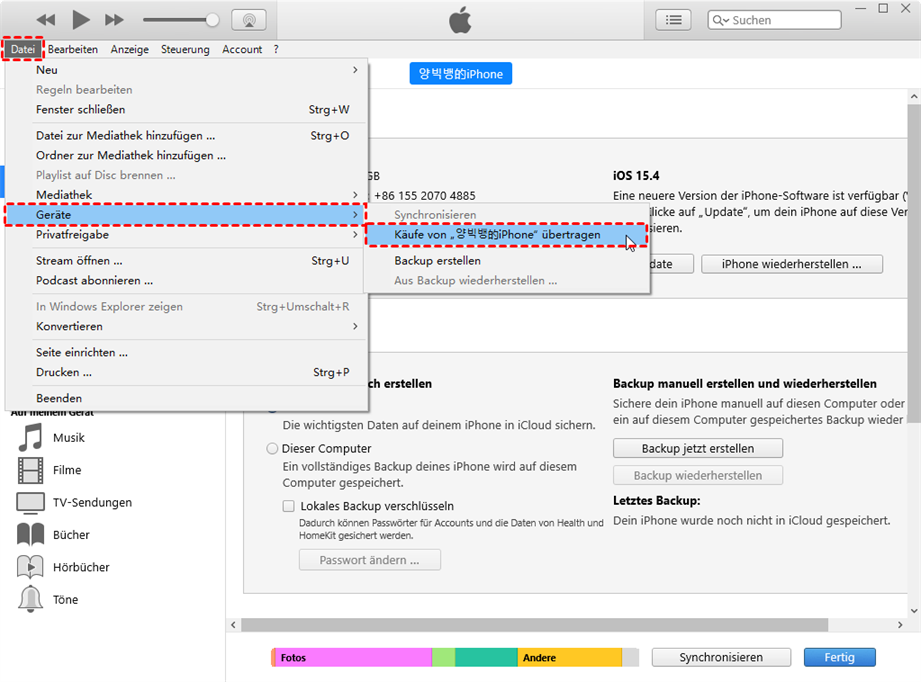Screen dimensions: 921x682
Task: Choose Drucken menu entry
Action: pos(186,372)
